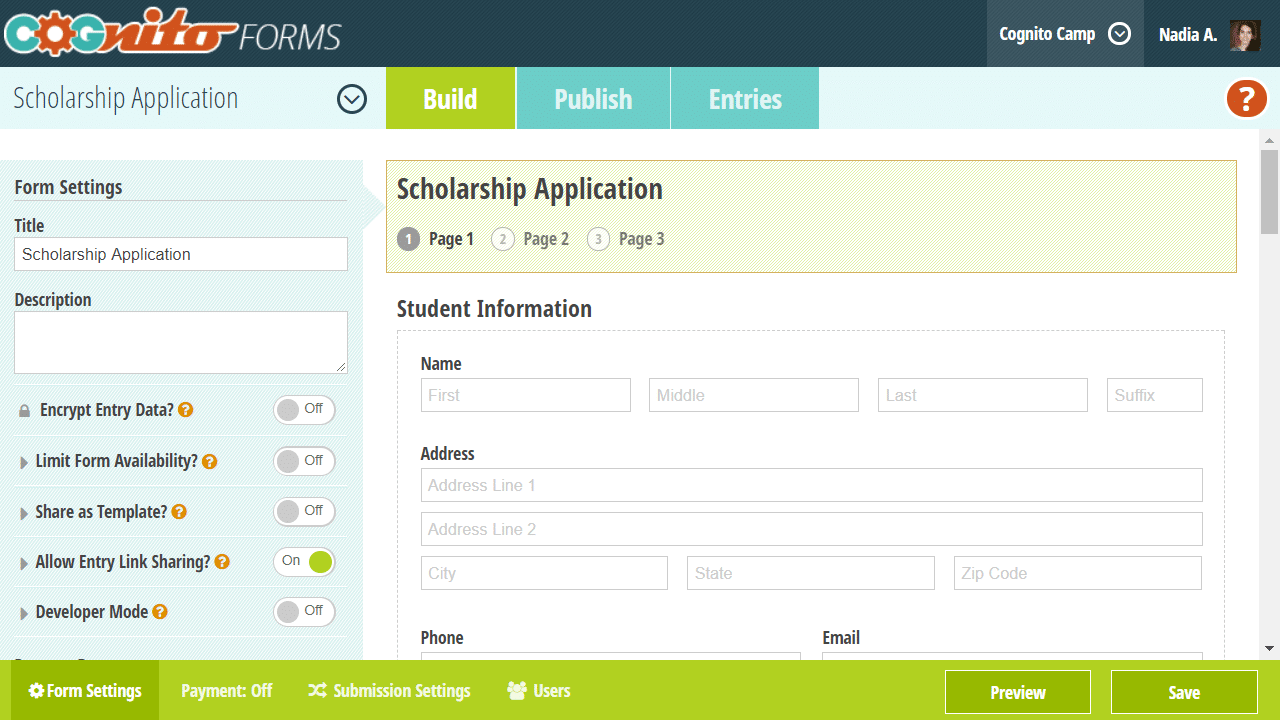Viewport: 1280px width, 720px height.
Task: Click the help icon beside Allow Entry Link Sharing
Action: tap(222, 562)
